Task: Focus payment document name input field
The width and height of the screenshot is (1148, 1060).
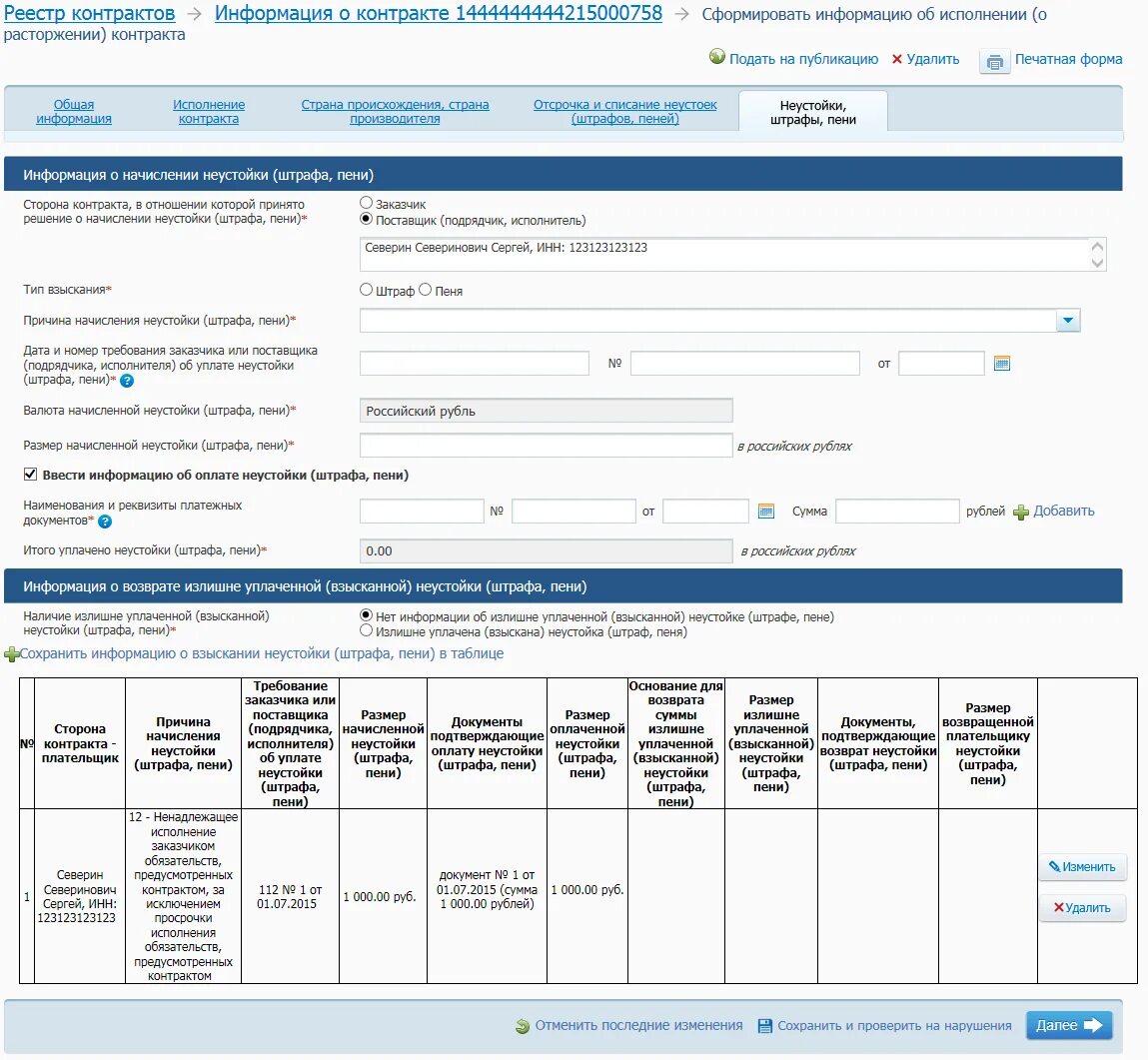Action: [x=422, y=511]
